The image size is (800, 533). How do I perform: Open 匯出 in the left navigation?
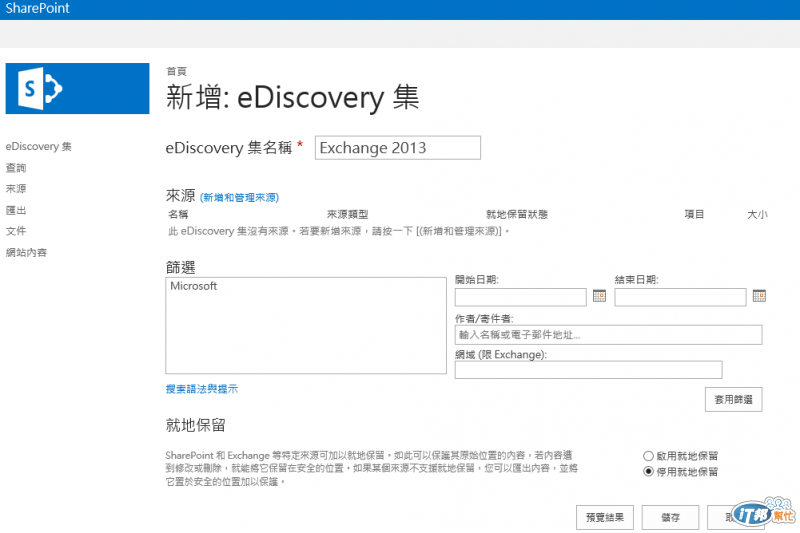pos(16,210)
